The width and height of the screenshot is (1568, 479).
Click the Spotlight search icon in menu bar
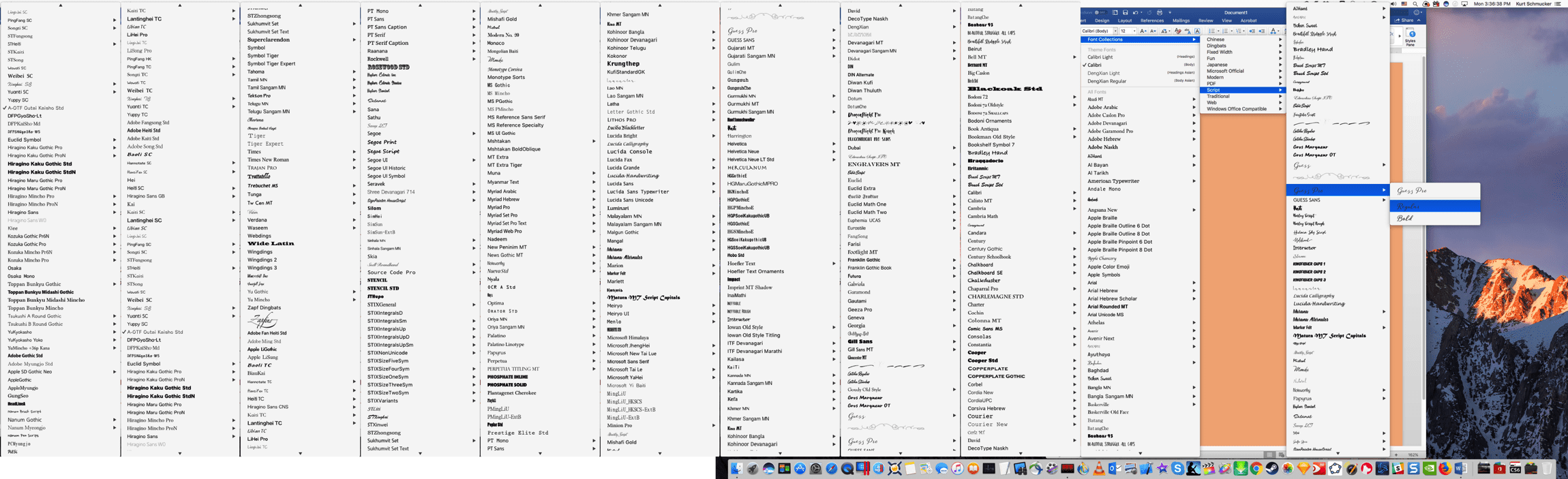[x=1415, y=4]
